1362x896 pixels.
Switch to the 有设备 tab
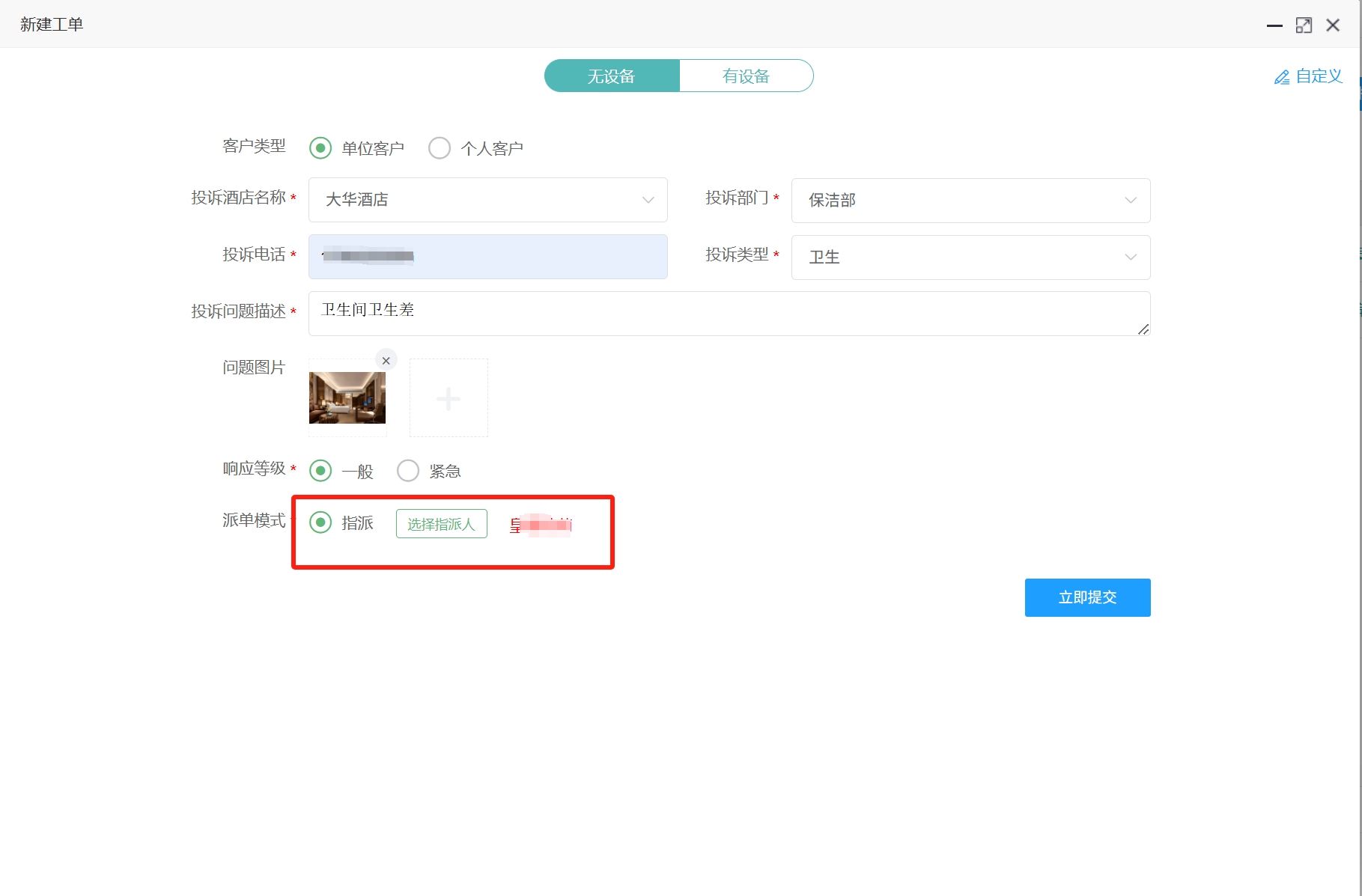pyautogui.click(x=746, y=76)
